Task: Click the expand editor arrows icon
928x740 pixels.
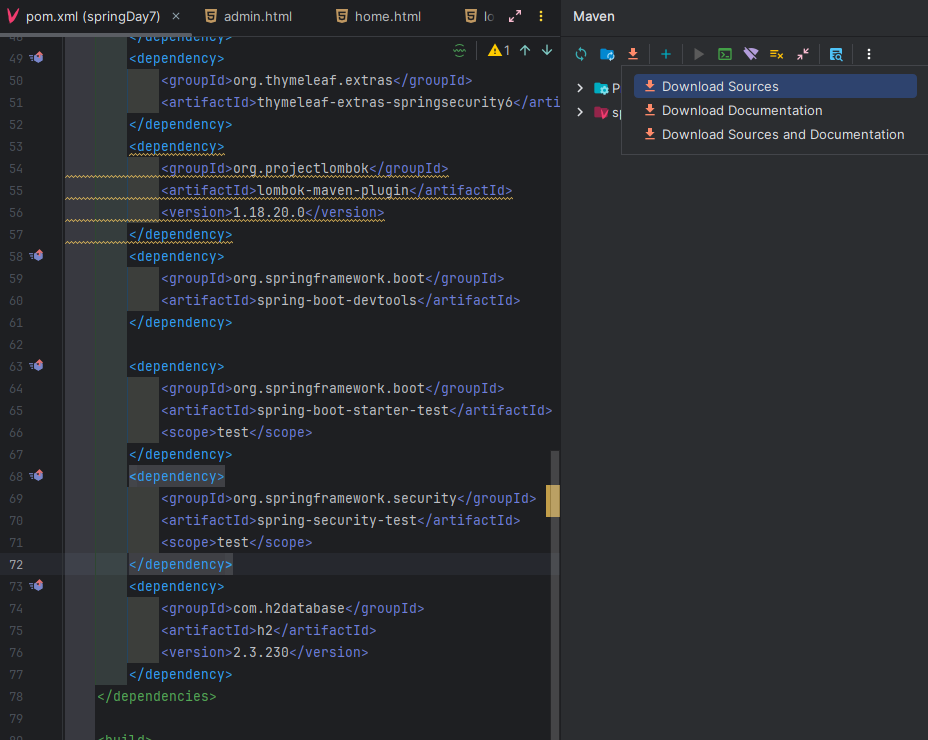Action: (515, 17)
